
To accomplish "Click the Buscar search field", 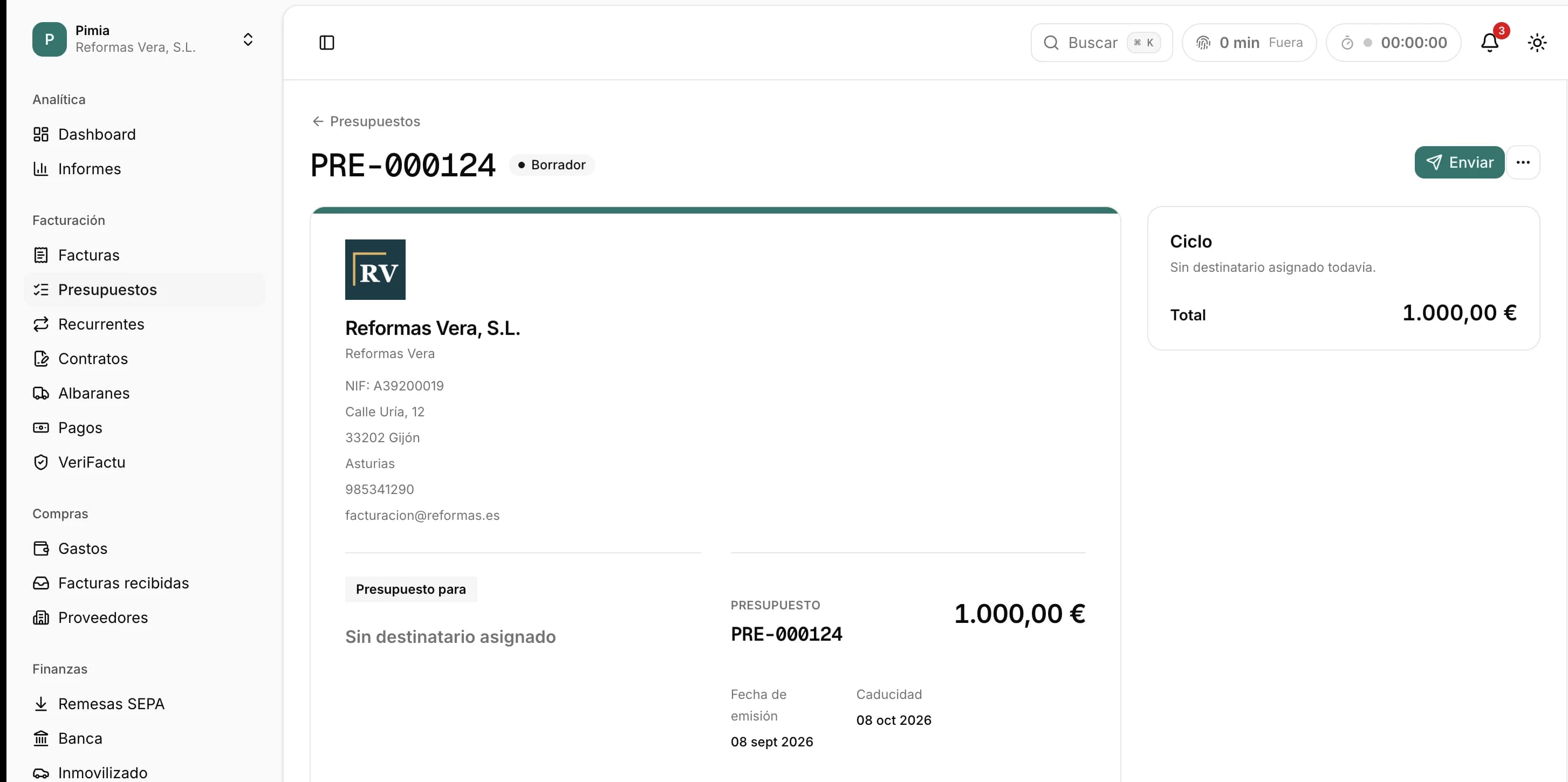I will tap(1101, 43).
